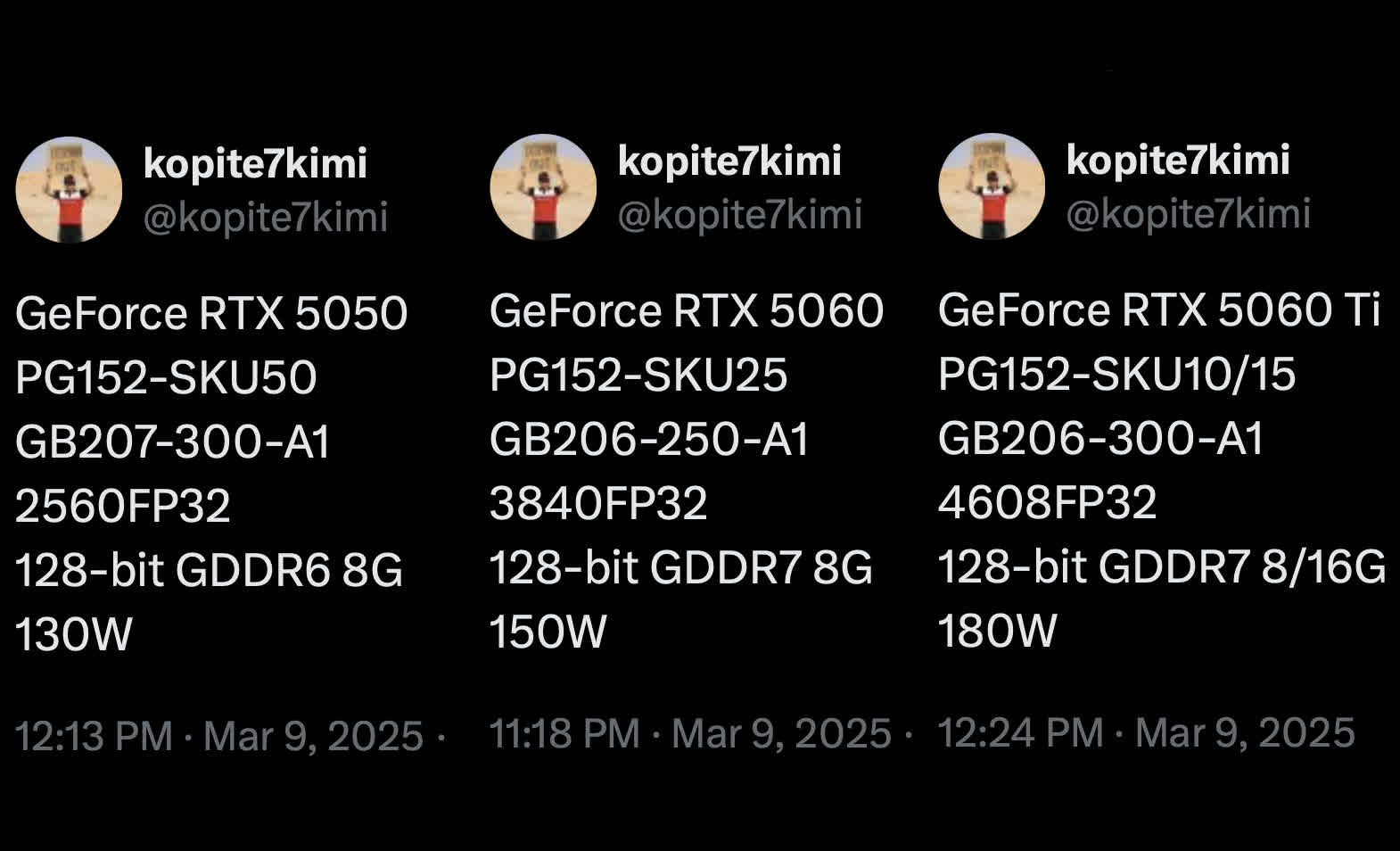Click the "150W" power text
This screenshot has width=1400, height=851.
tap(548, 632)
